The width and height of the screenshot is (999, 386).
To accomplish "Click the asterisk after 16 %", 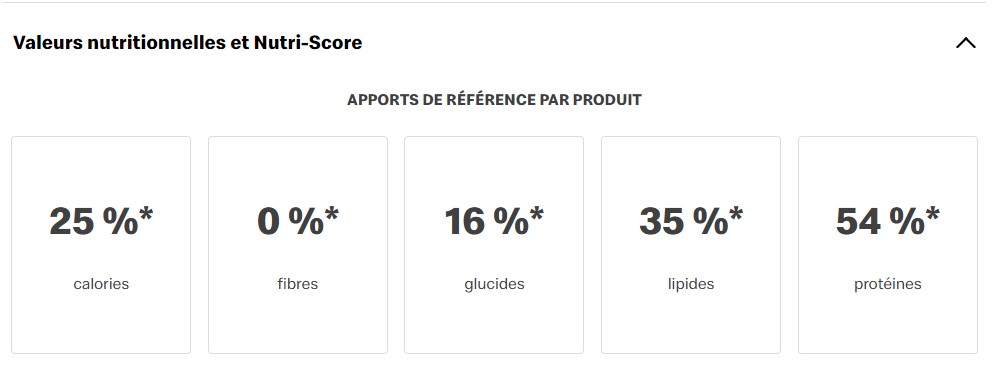I will [536, 213].
